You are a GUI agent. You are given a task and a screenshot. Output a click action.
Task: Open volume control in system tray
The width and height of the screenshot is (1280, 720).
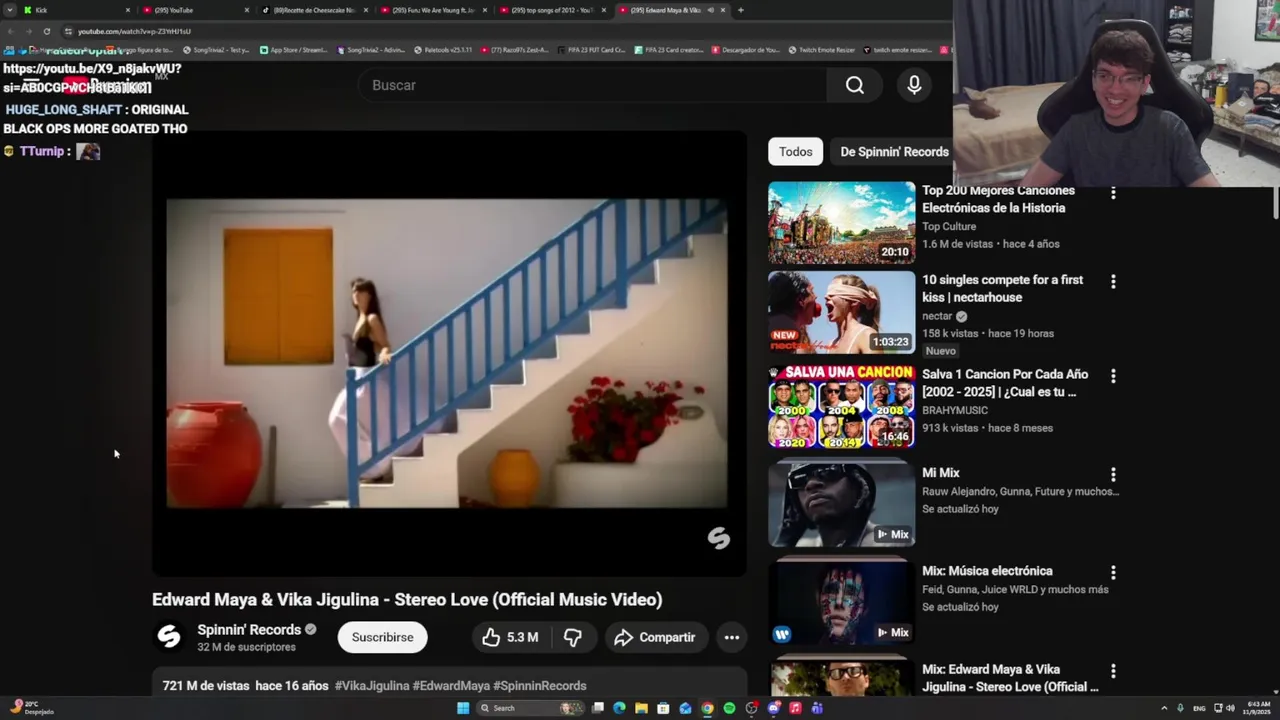(1230, 708)
